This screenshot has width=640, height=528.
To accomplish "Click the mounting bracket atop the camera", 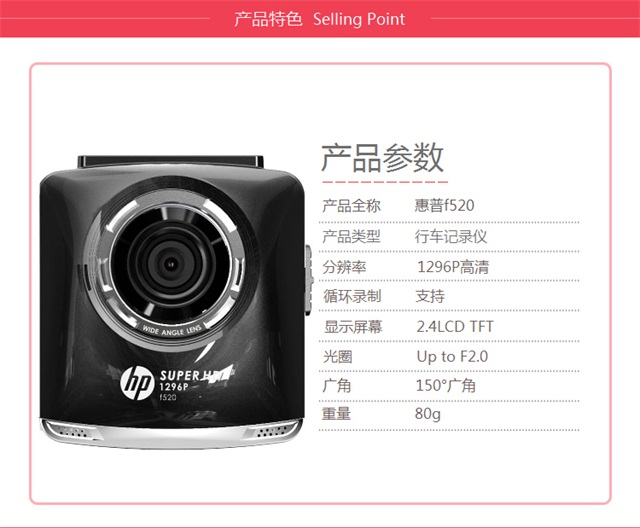I will (x=170, y=161).
